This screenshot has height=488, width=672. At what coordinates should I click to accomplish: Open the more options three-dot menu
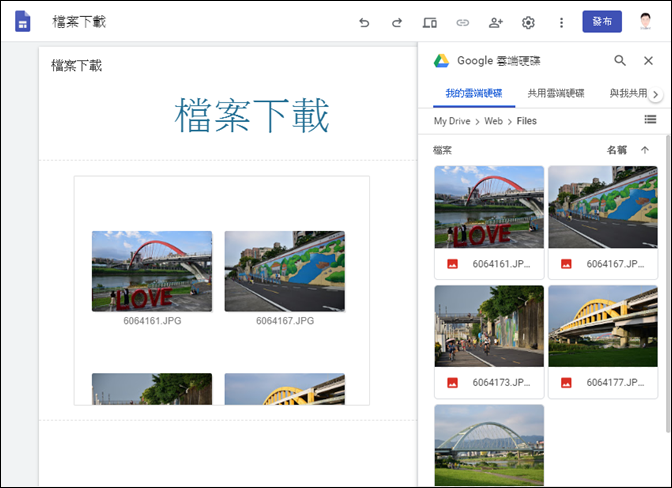pos(561,22)
